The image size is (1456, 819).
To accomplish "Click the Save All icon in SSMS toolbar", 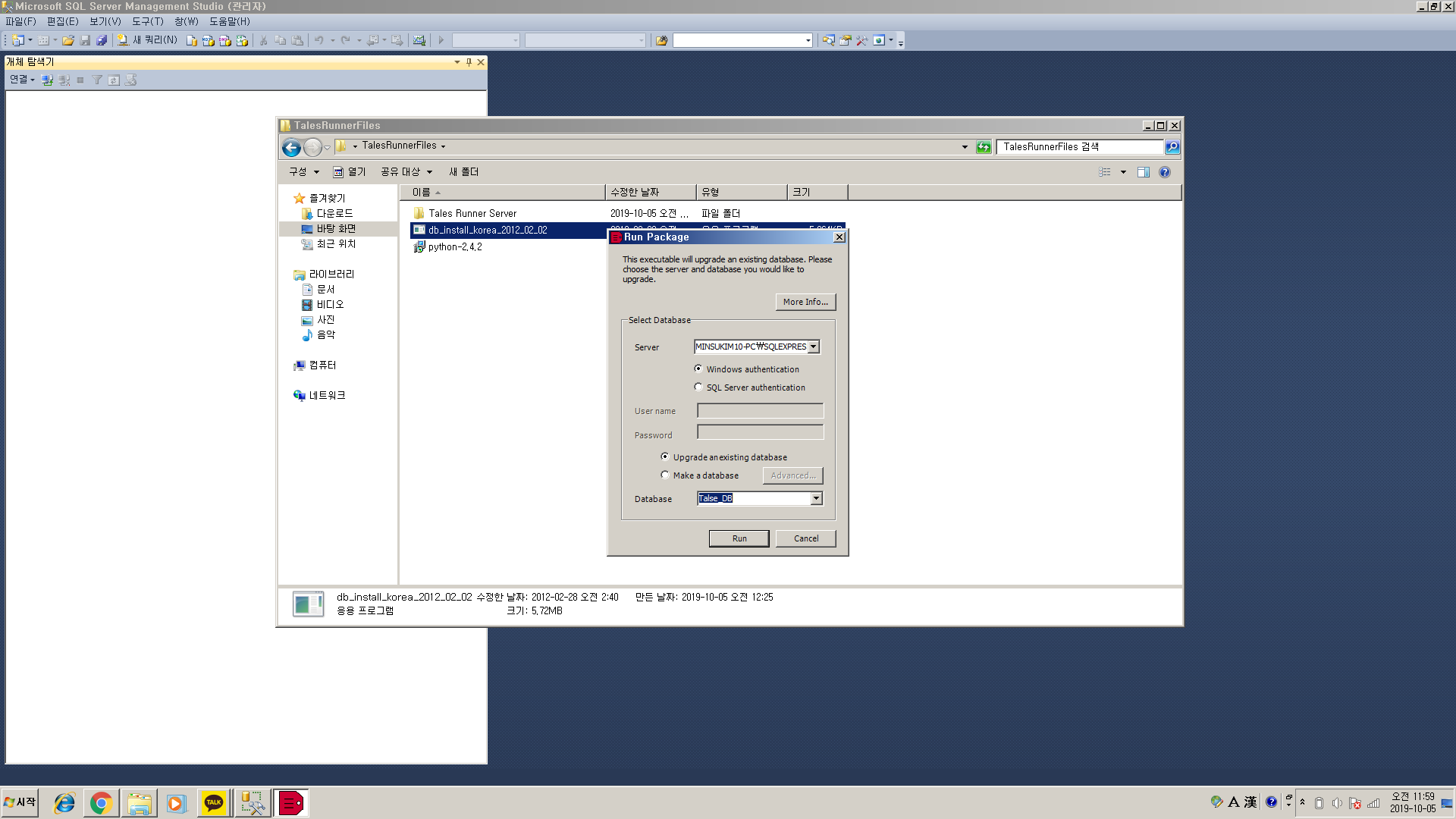I will [x=102, y=40].
